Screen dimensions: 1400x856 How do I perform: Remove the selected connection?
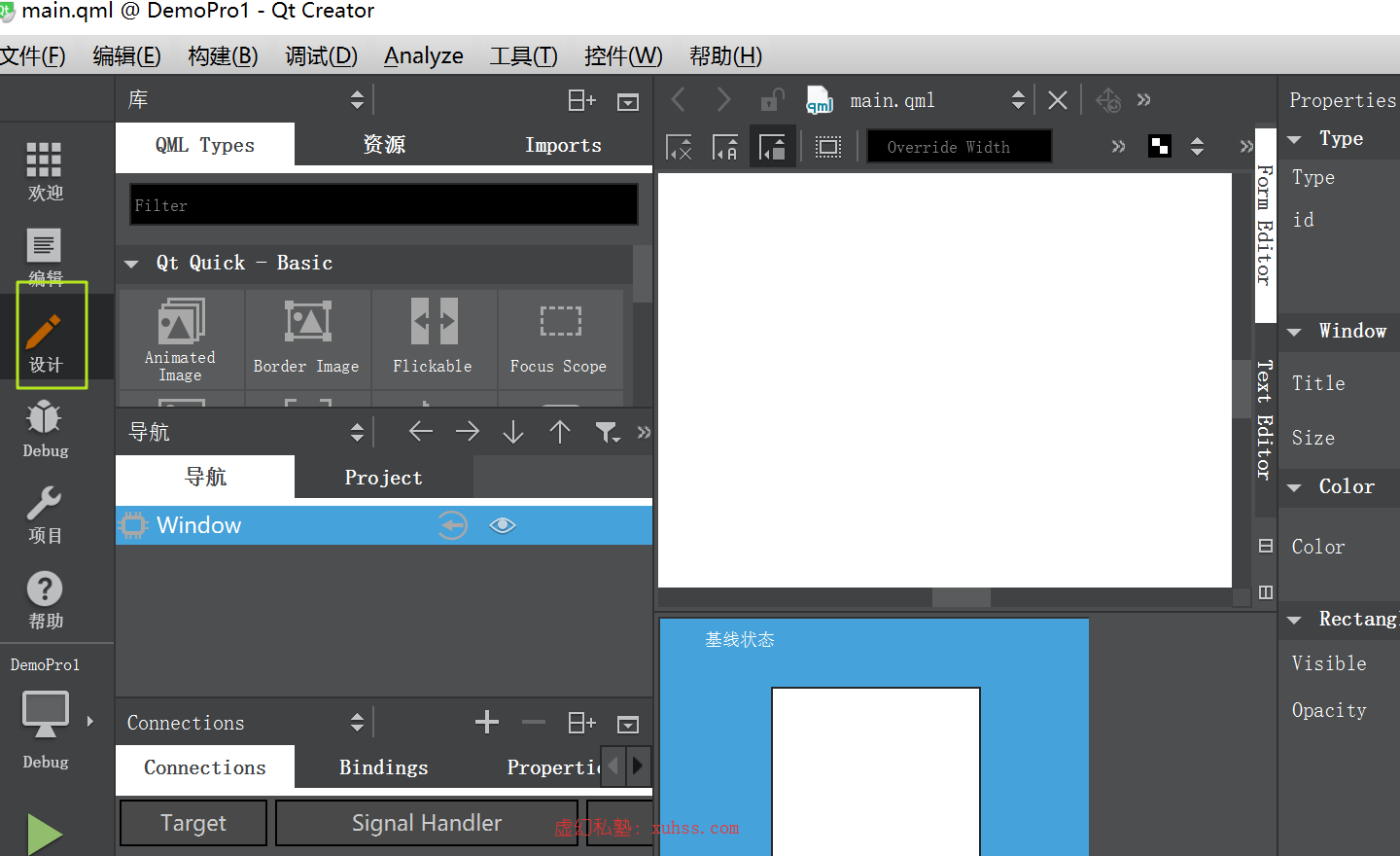tap(534, 722)
